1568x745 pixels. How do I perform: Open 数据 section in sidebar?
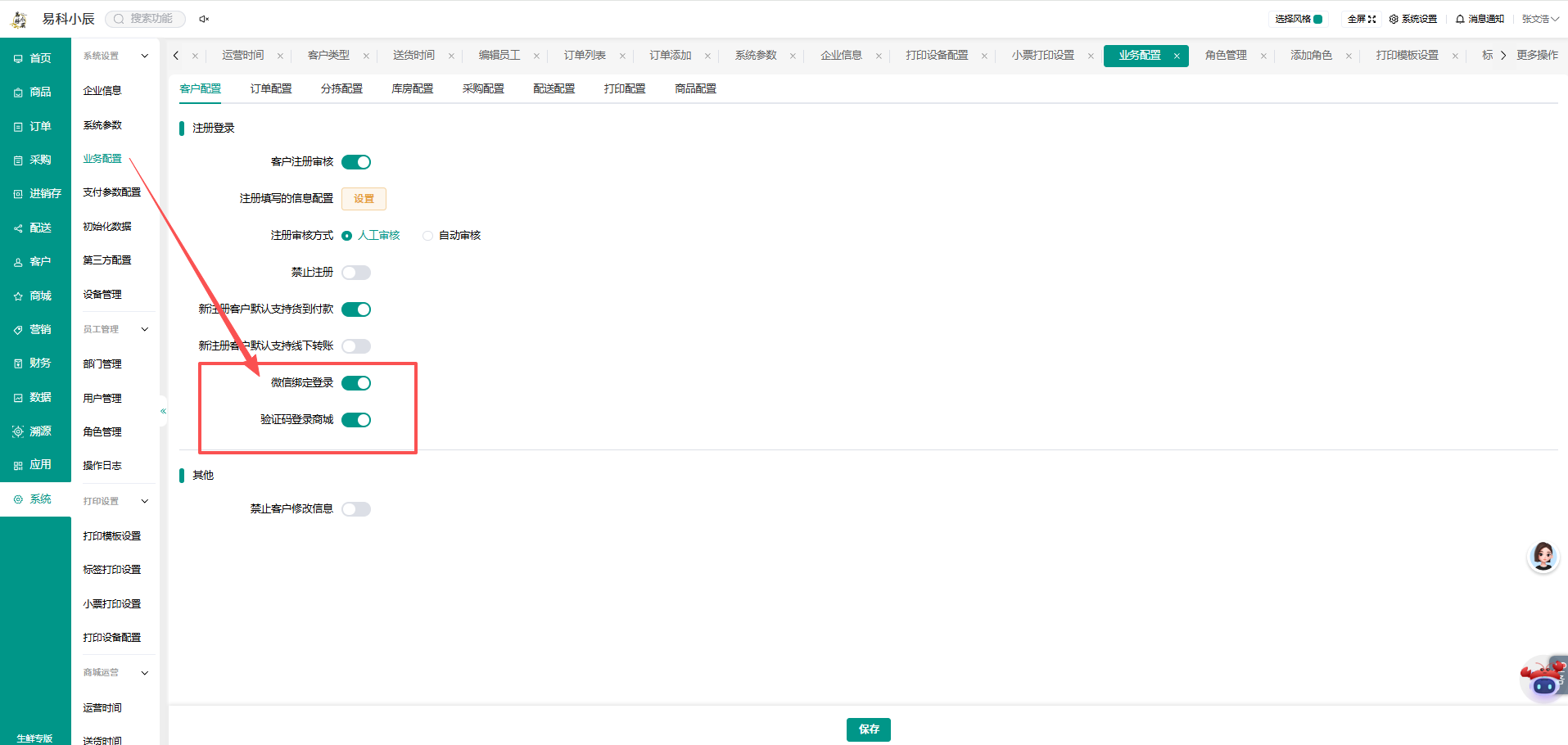[x=34, y=397]
